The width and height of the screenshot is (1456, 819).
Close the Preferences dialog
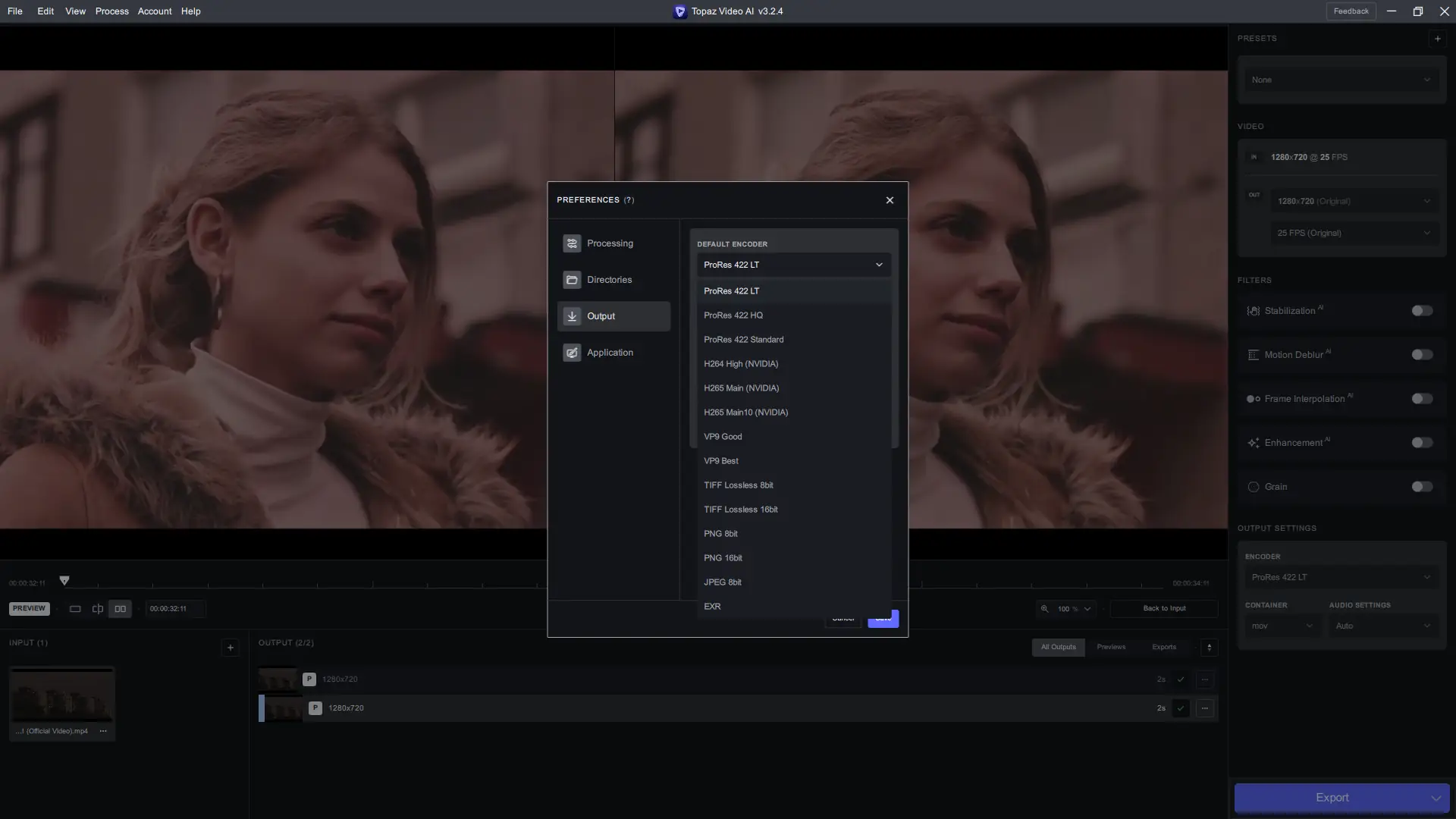click(x=890, y=200)
